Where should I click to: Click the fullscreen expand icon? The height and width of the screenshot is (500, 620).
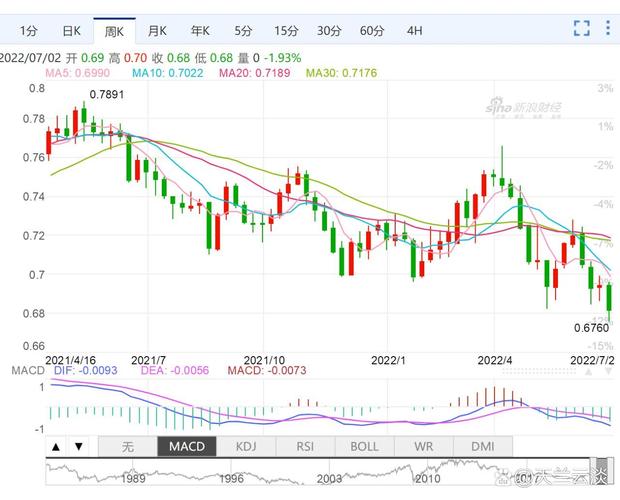(581, 29)
